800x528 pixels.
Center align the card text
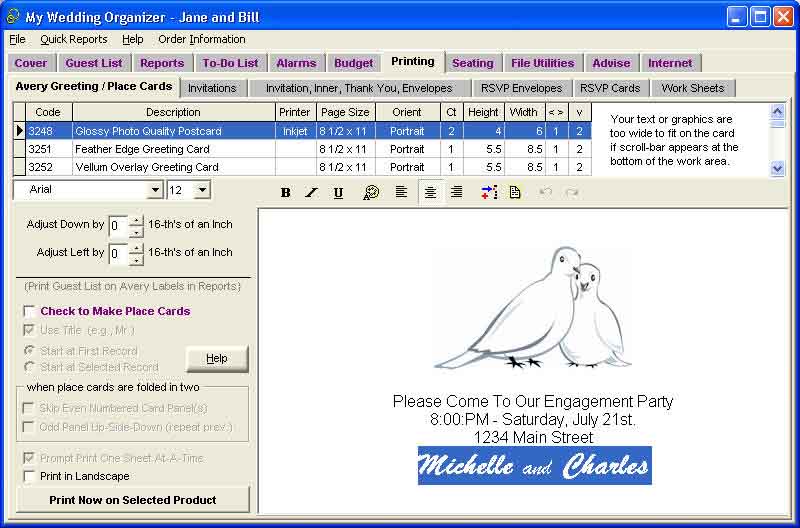pyautogui.click(x=430, y=192)
